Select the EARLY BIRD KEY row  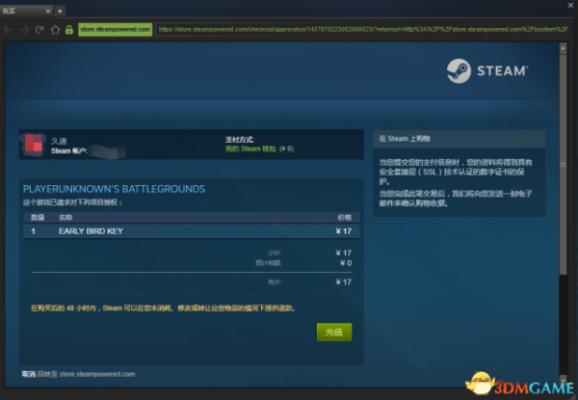pos(192,231)
